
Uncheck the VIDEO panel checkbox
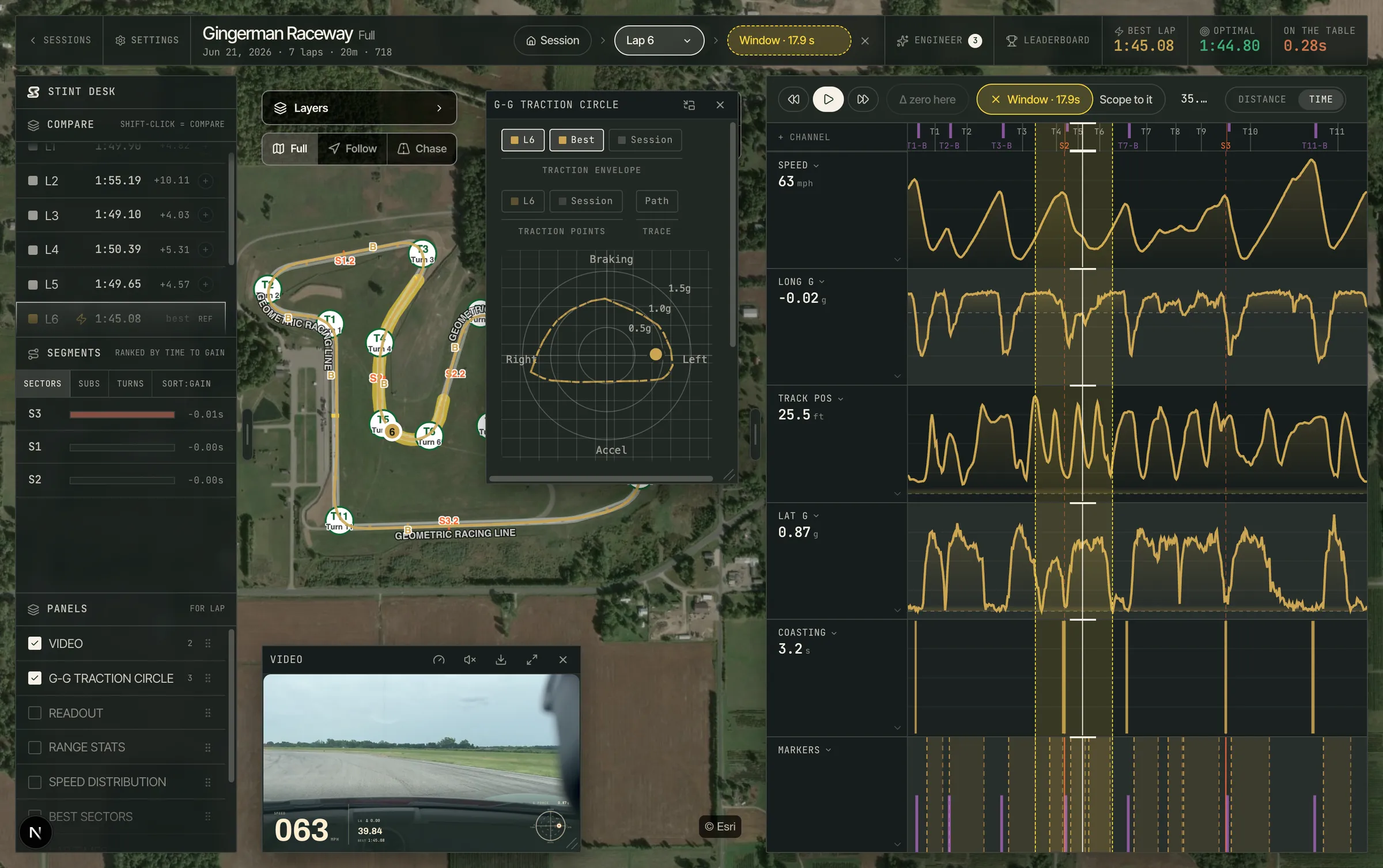(35, 643)
